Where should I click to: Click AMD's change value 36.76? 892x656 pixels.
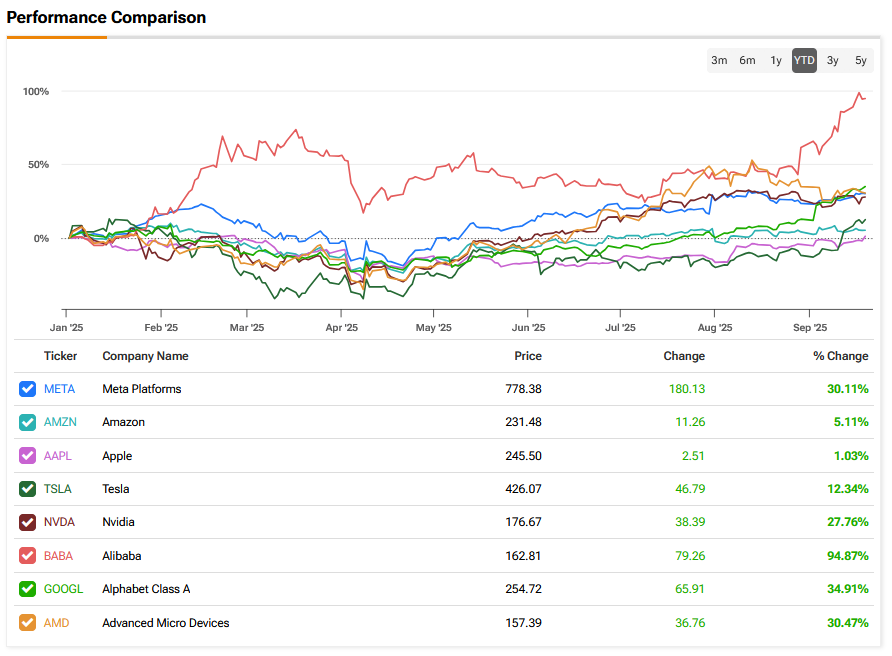pos(690,623)
